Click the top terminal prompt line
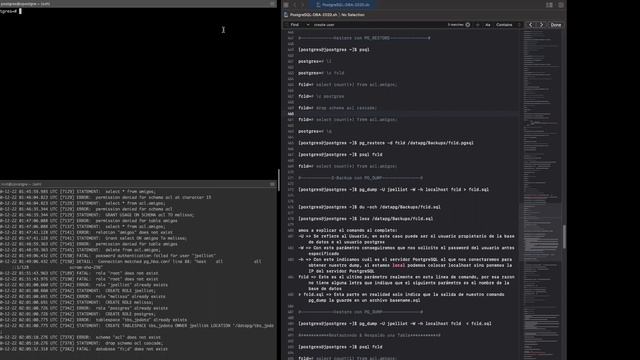The height and width of the screenshot is (360, 640). click(11, 11)
